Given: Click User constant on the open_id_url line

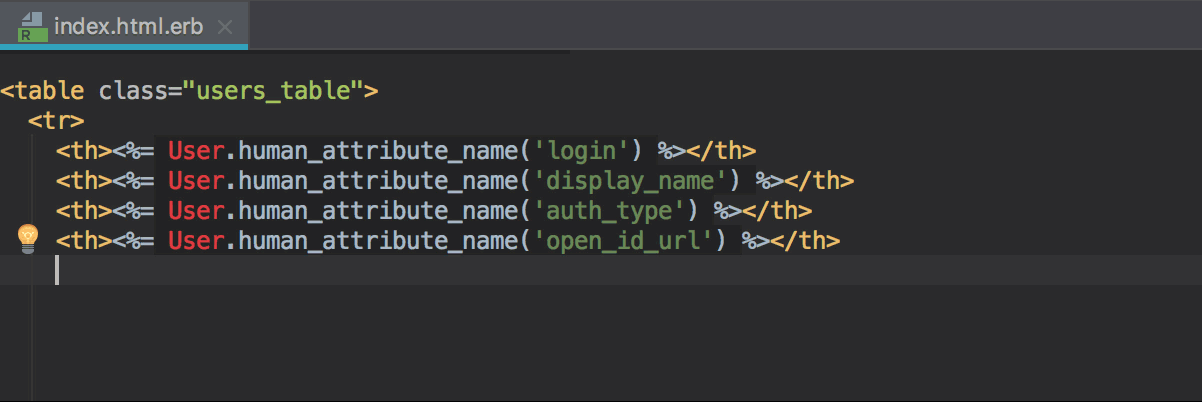Looking at the screenshot, I should point(190,241).
